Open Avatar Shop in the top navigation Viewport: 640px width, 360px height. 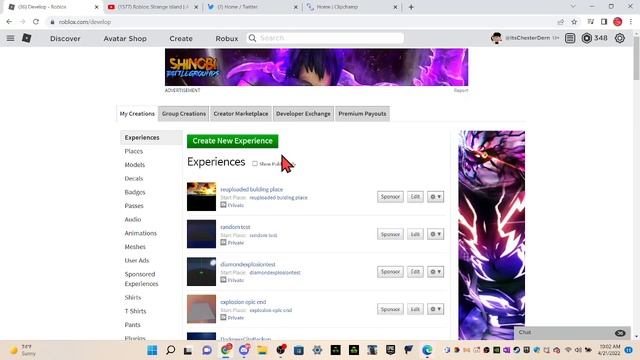pos(125,38)
